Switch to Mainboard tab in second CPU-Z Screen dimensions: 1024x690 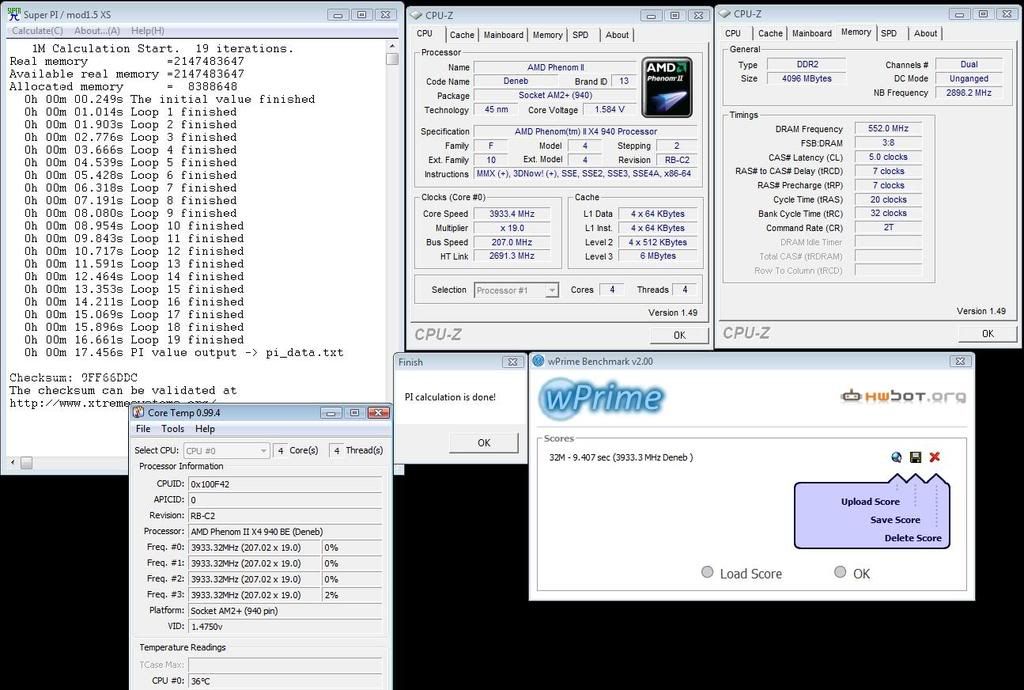click(812, 33)
